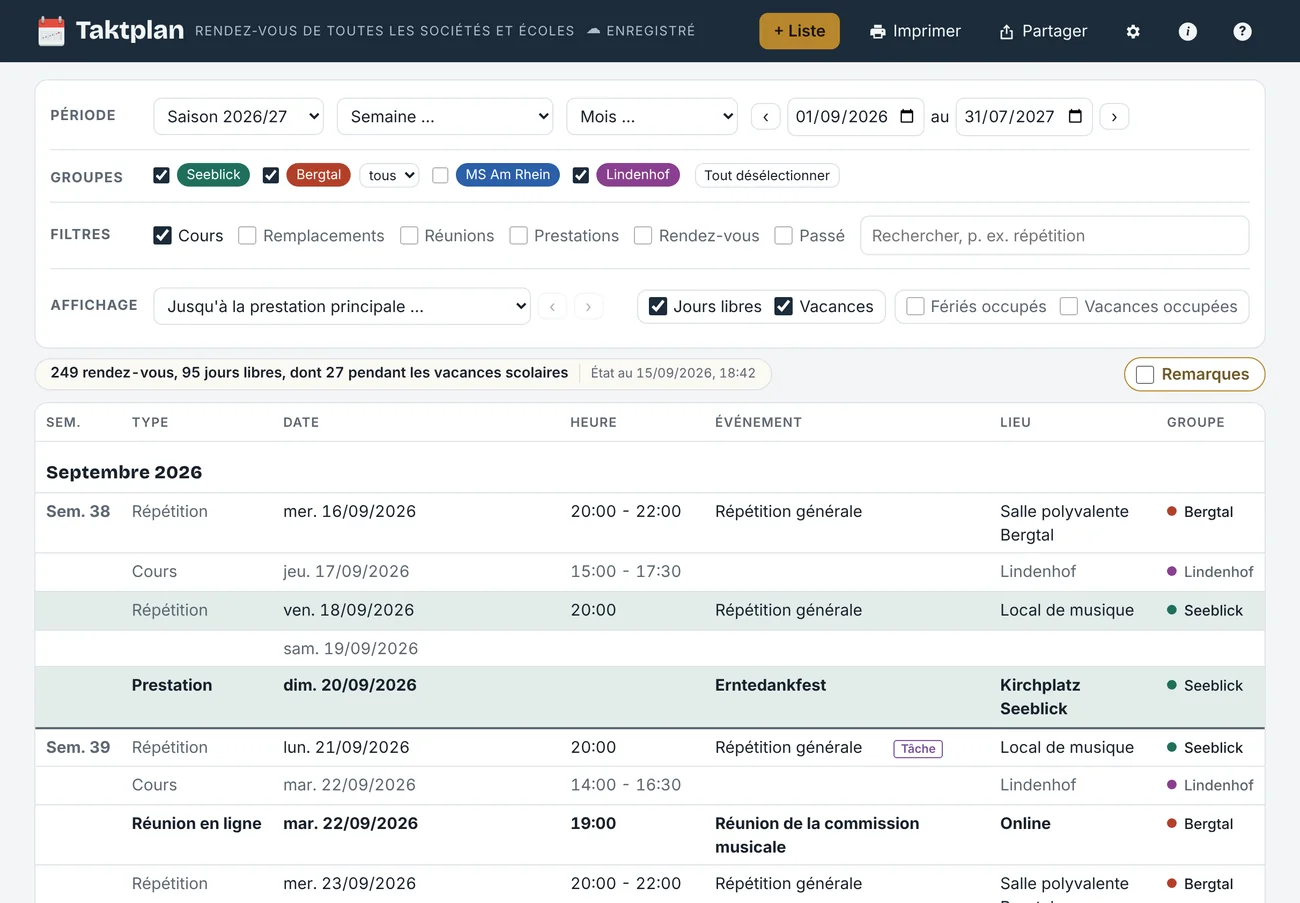Open help question mark icon
This screenshot has height=903, width=1300.
pos(1242,31)
